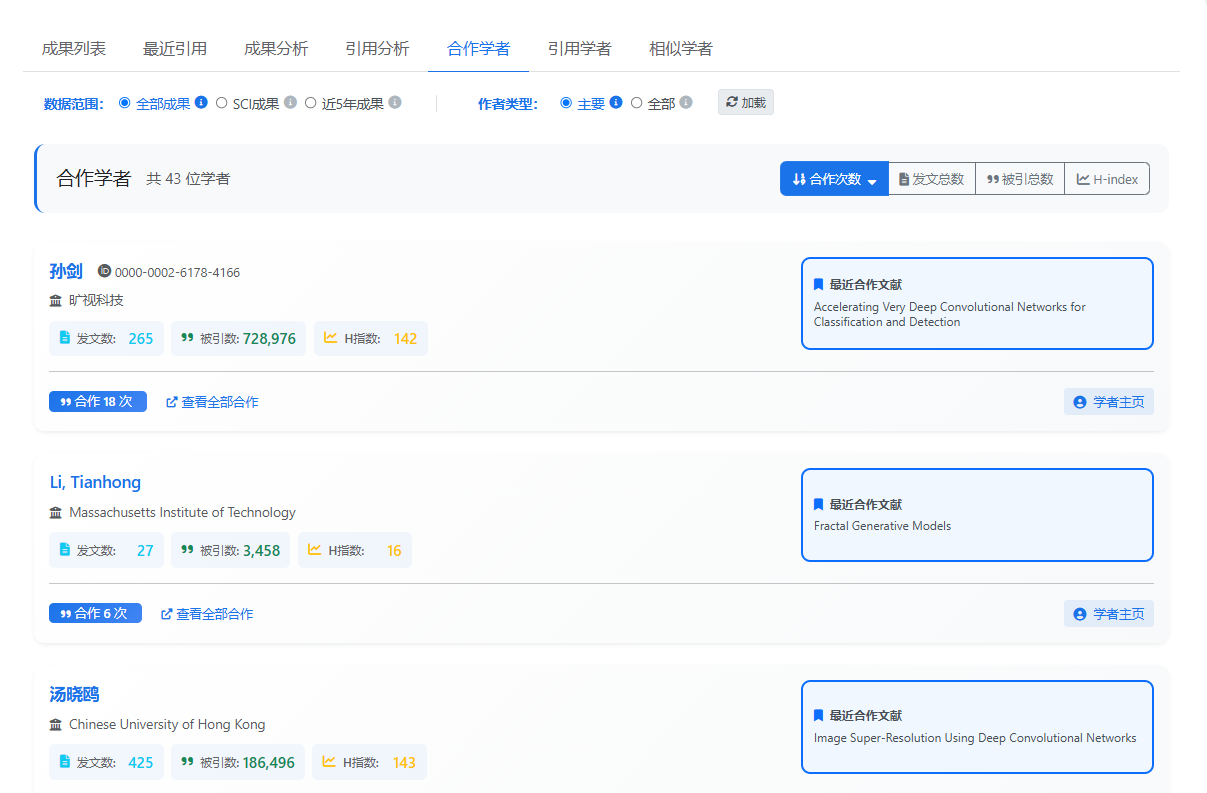Click the chart icon on the H-index sort button
Screen dimensions: 1207x793
1082,178
